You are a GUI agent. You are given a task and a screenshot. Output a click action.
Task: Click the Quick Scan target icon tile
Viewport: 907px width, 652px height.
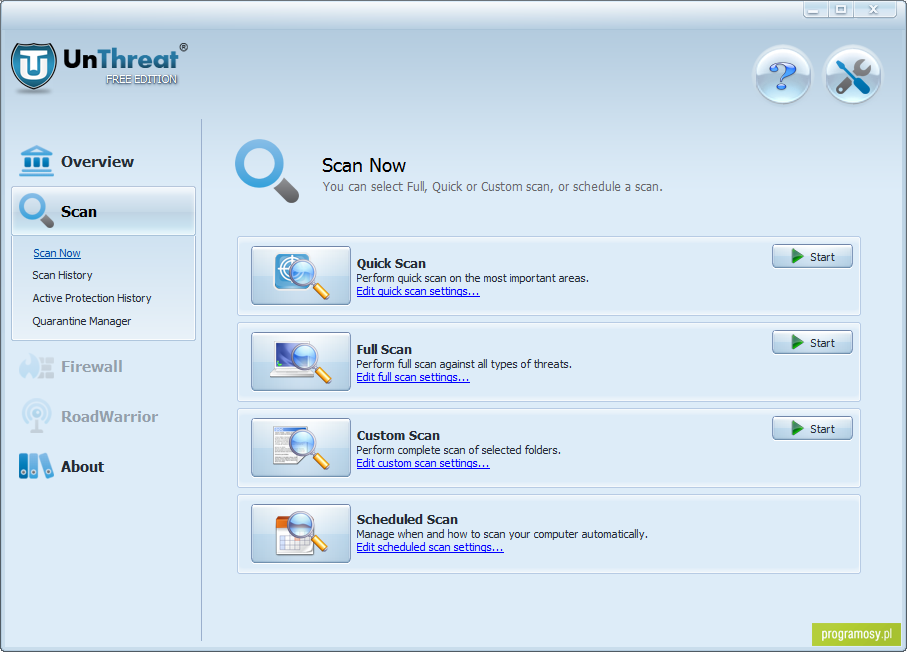[x=301, y=275]
